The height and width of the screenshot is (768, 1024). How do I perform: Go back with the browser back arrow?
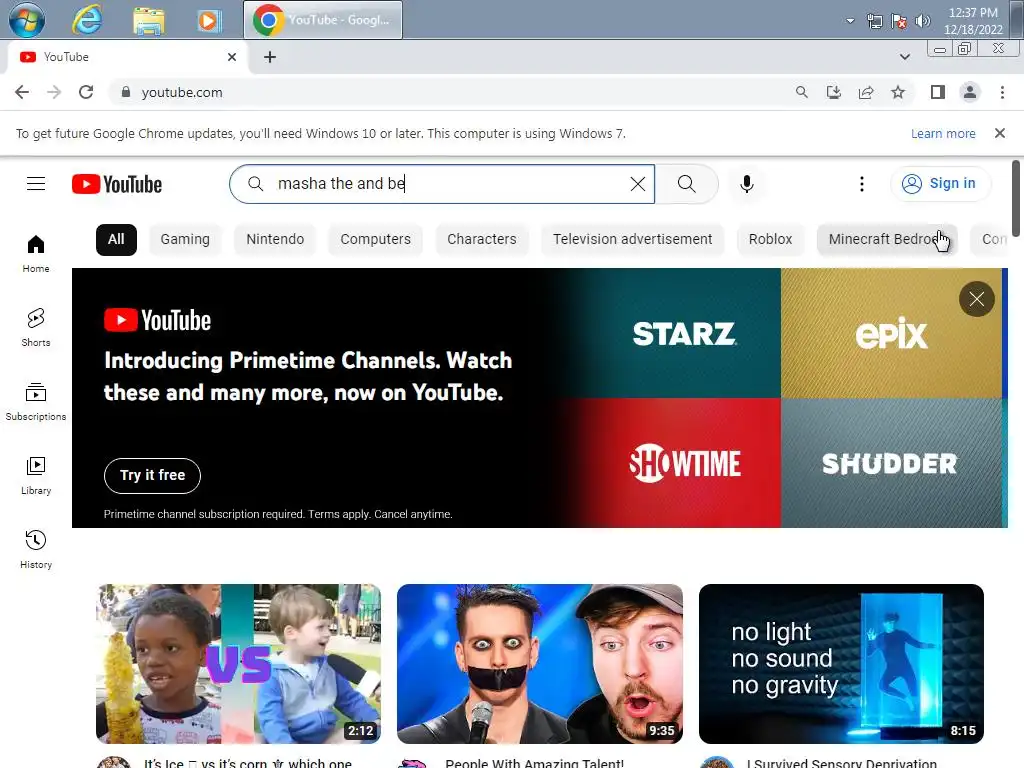22,92
